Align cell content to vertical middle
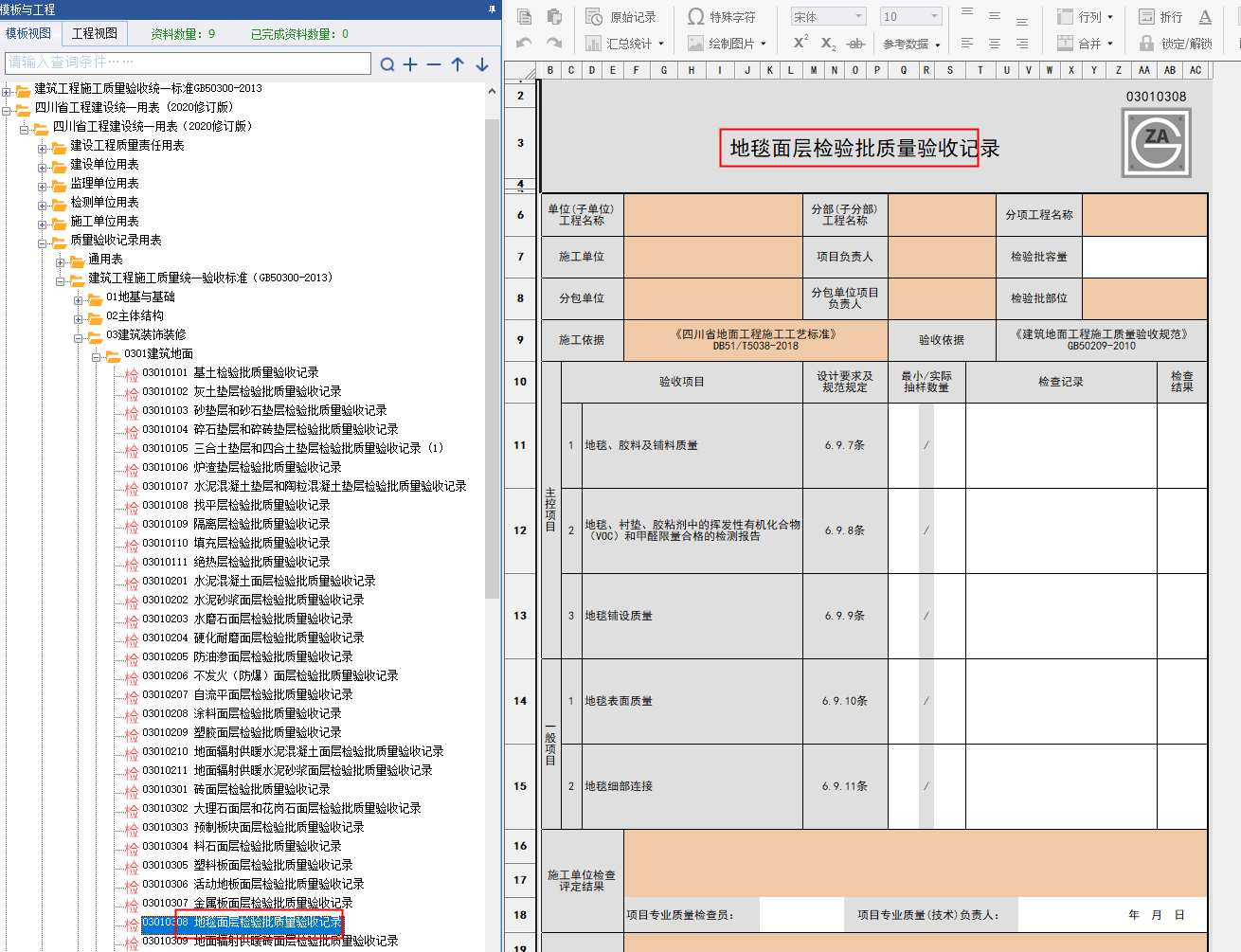Viewport: 1241px width, 952px height. point(995,16)
